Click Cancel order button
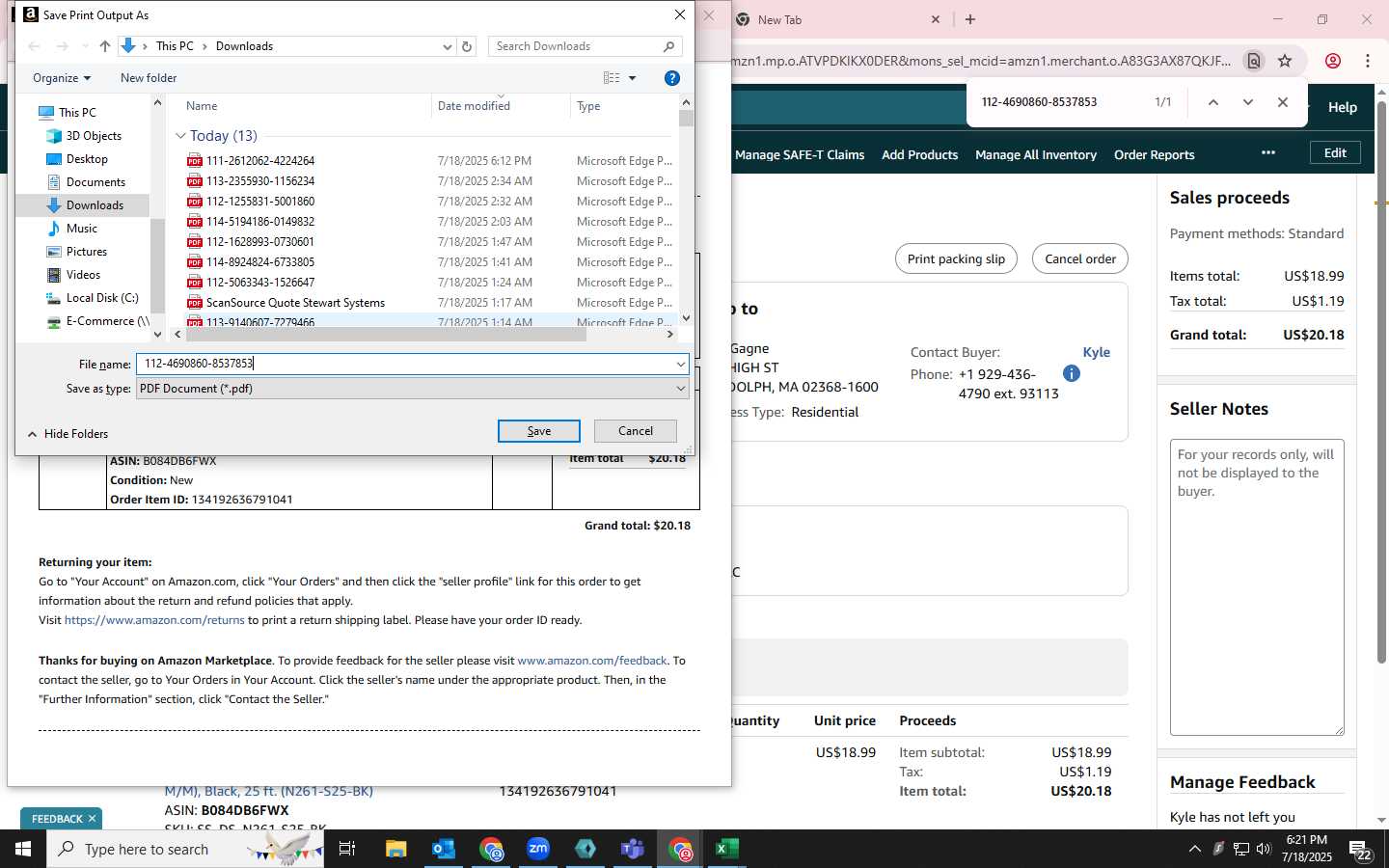The image size is (1389, 868). [1080, 258]
